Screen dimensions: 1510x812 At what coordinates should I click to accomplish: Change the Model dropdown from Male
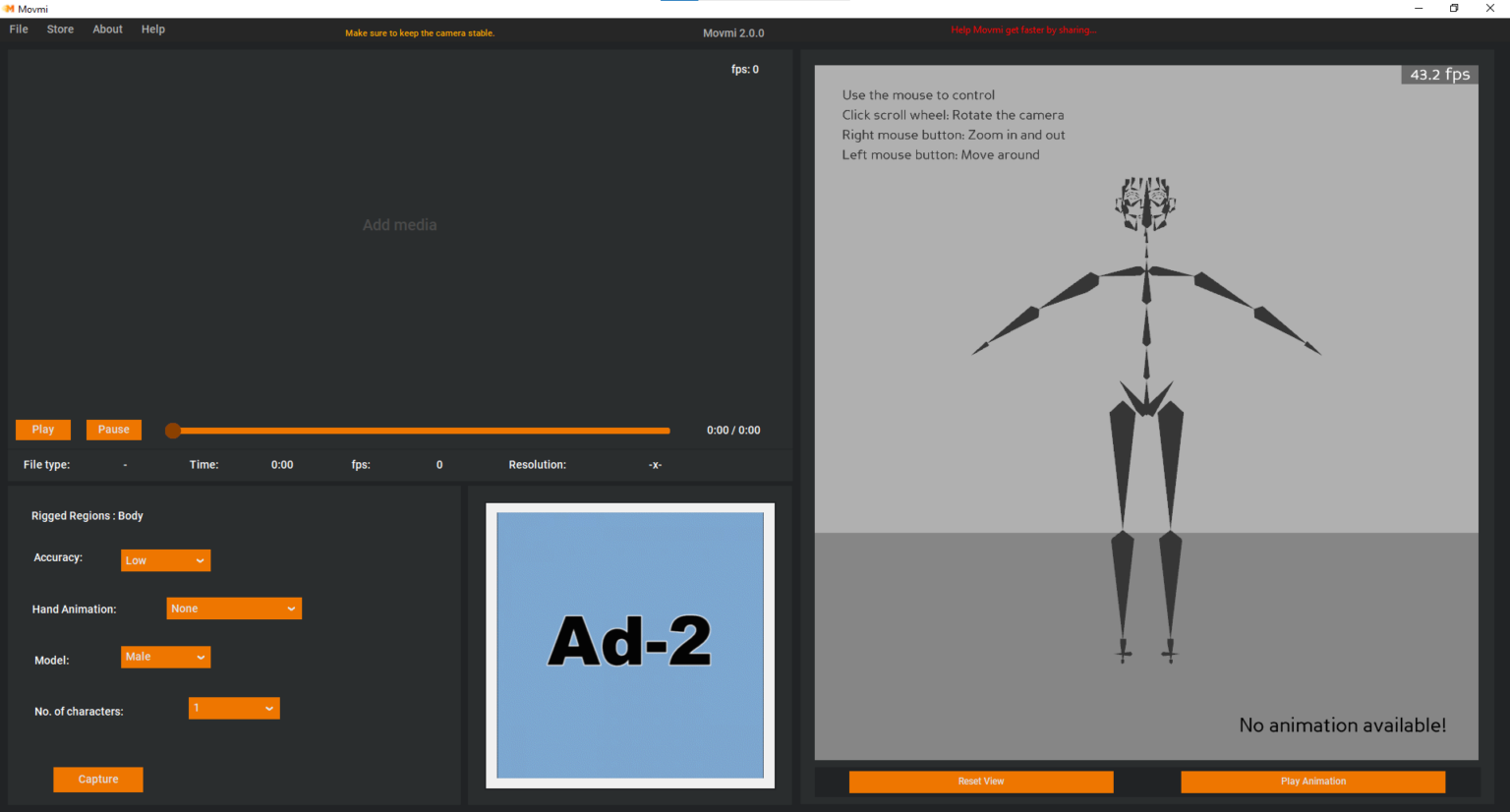tap(165, 657)
